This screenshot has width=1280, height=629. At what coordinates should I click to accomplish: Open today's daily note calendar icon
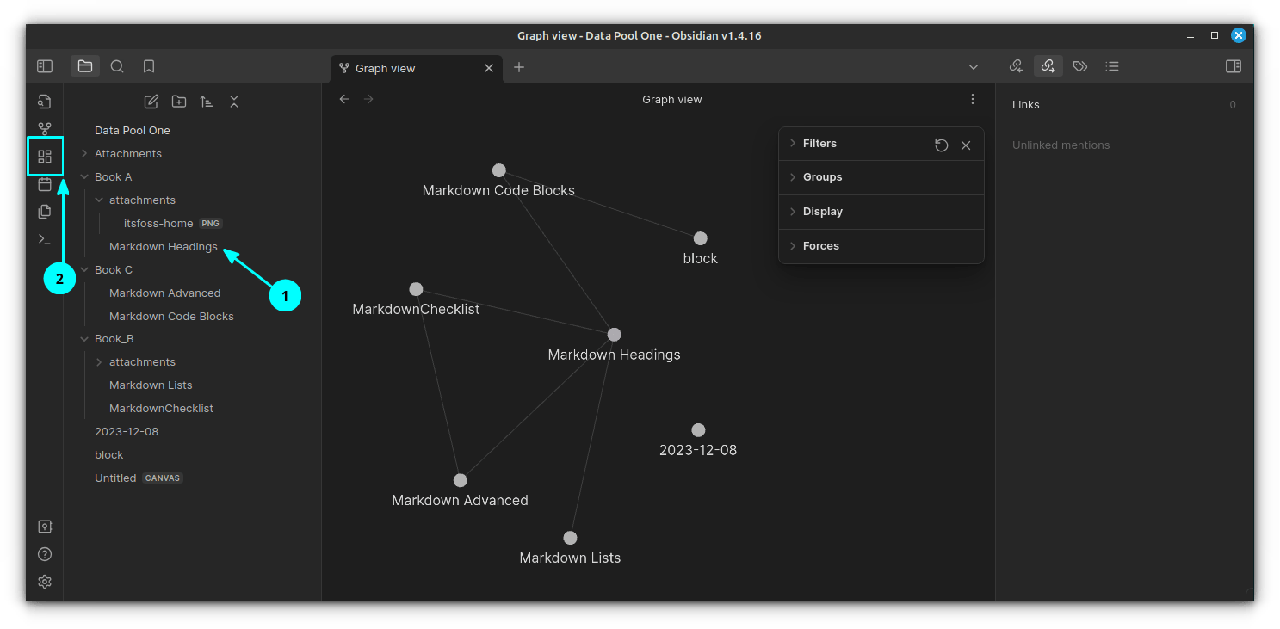point(45,184)
